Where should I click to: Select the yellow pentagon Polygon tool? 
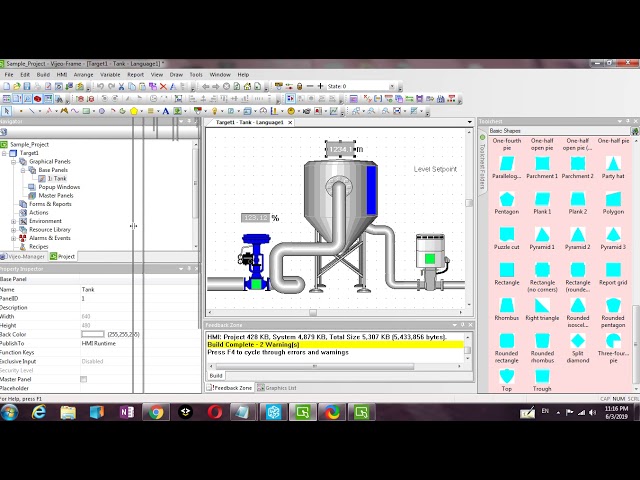(134, 111)
